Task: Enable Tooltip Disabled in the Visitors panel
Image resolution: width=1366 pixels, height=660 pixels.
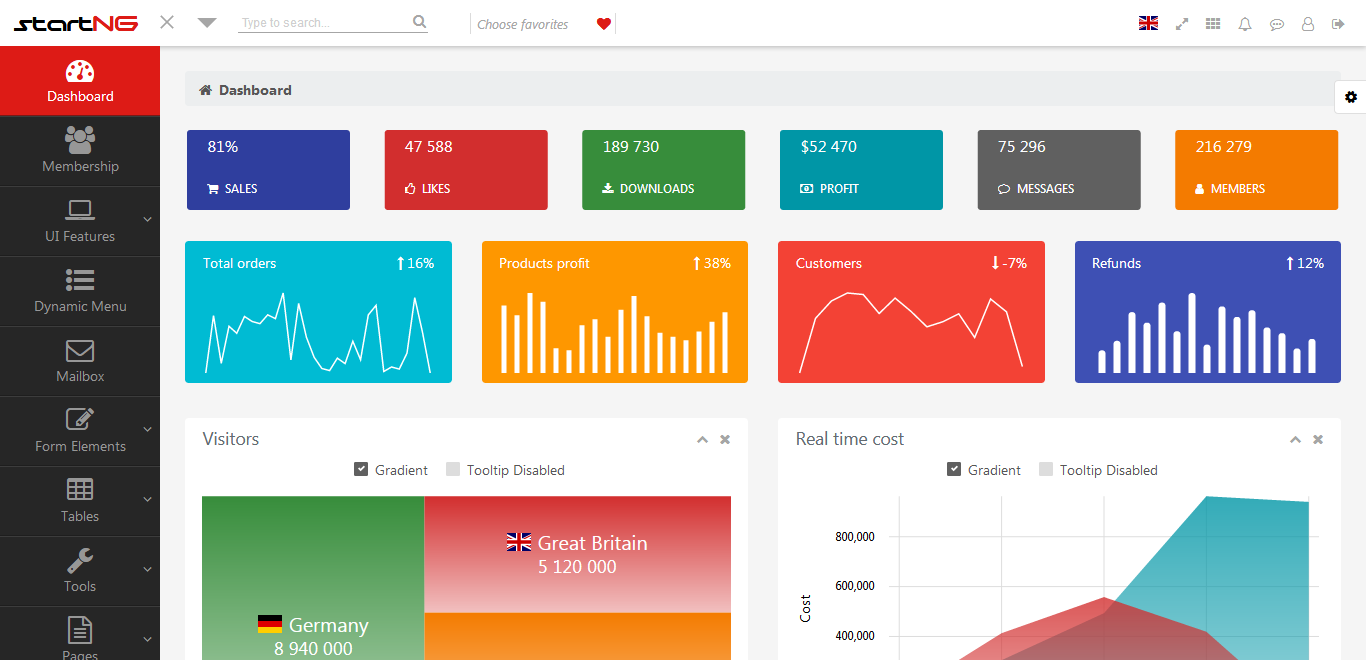Action: click(453, 469)
